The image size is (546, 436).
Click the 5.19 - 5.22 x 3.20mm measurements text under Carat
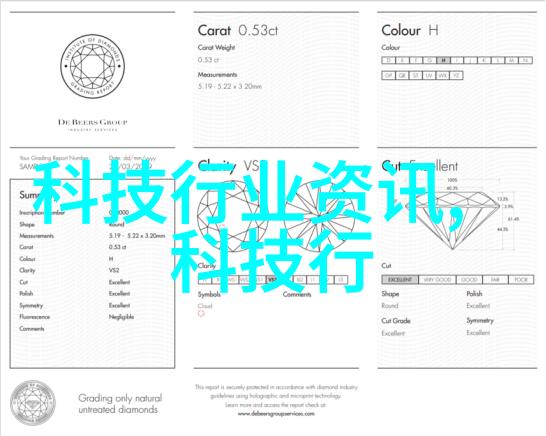[x=230, y=86]
